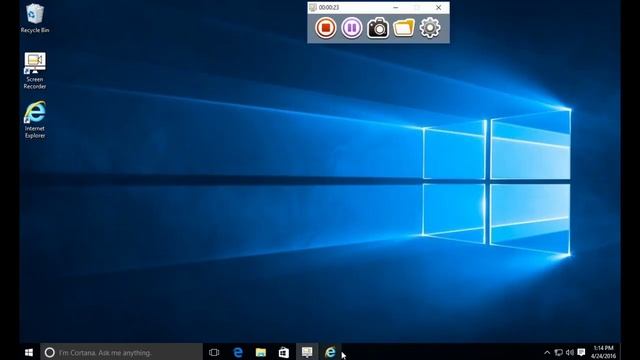Image resolution: width=640 pixels, height=360 pixels.
Task: Click the Cortana circle icon
Action: point(49,353)
